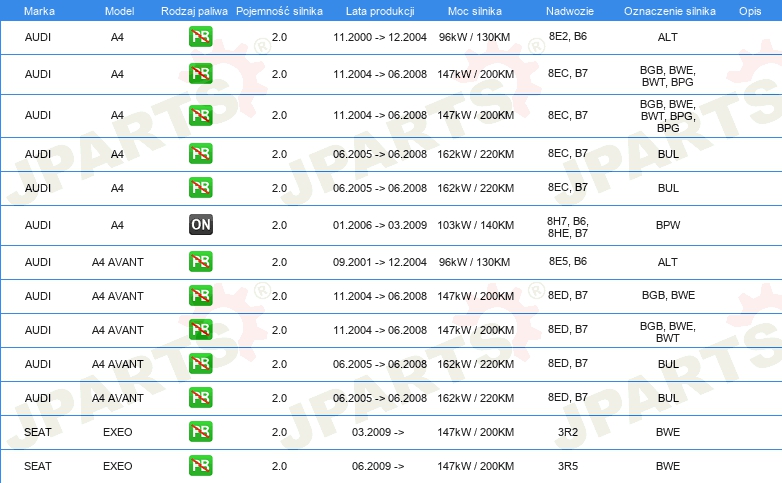
Task: Click the petrol icon in SEAT EXEO 3R5 row
Action: [200, 466]
